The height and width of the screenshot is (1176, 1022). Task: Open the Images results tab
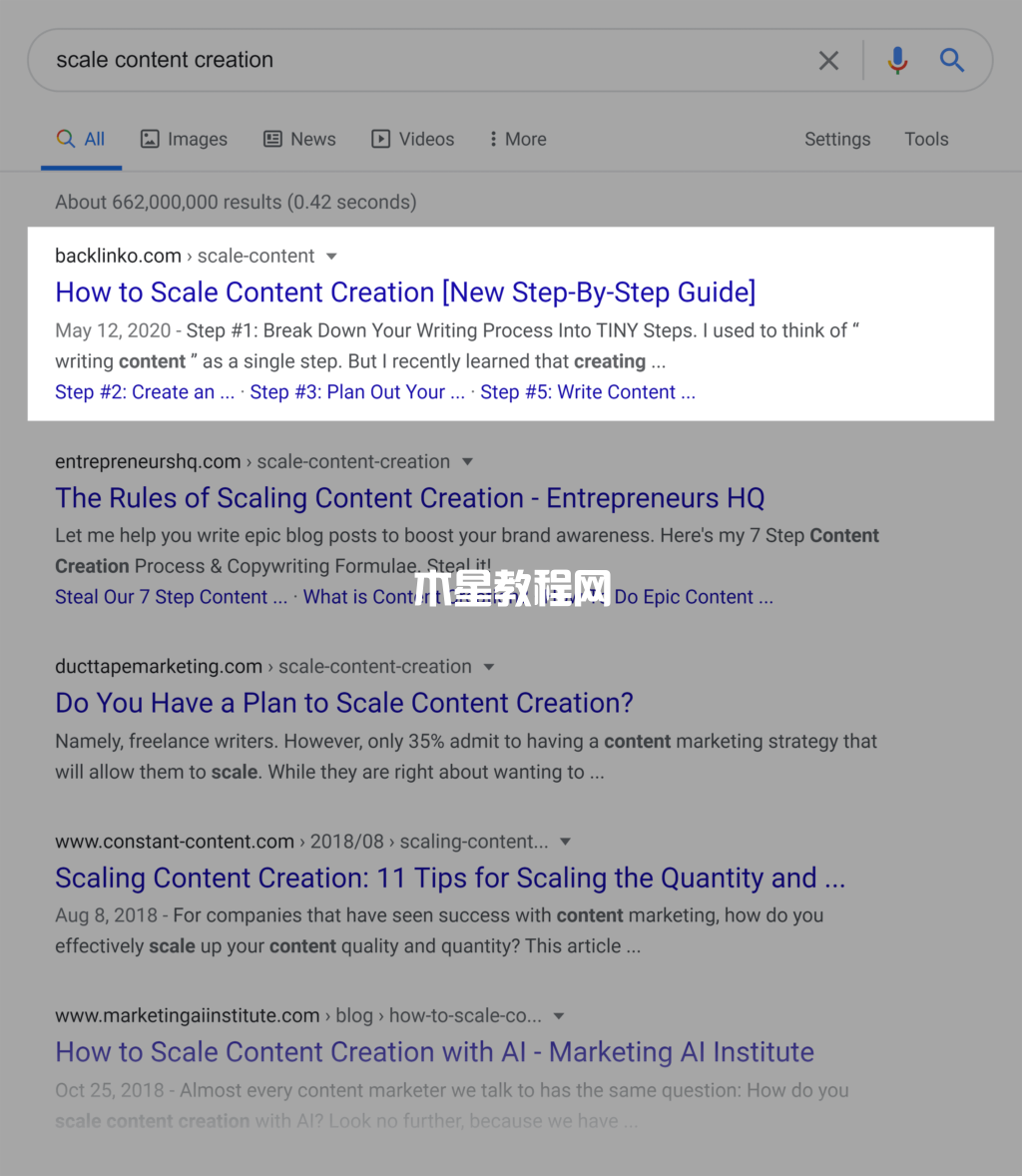pos(184,140)
